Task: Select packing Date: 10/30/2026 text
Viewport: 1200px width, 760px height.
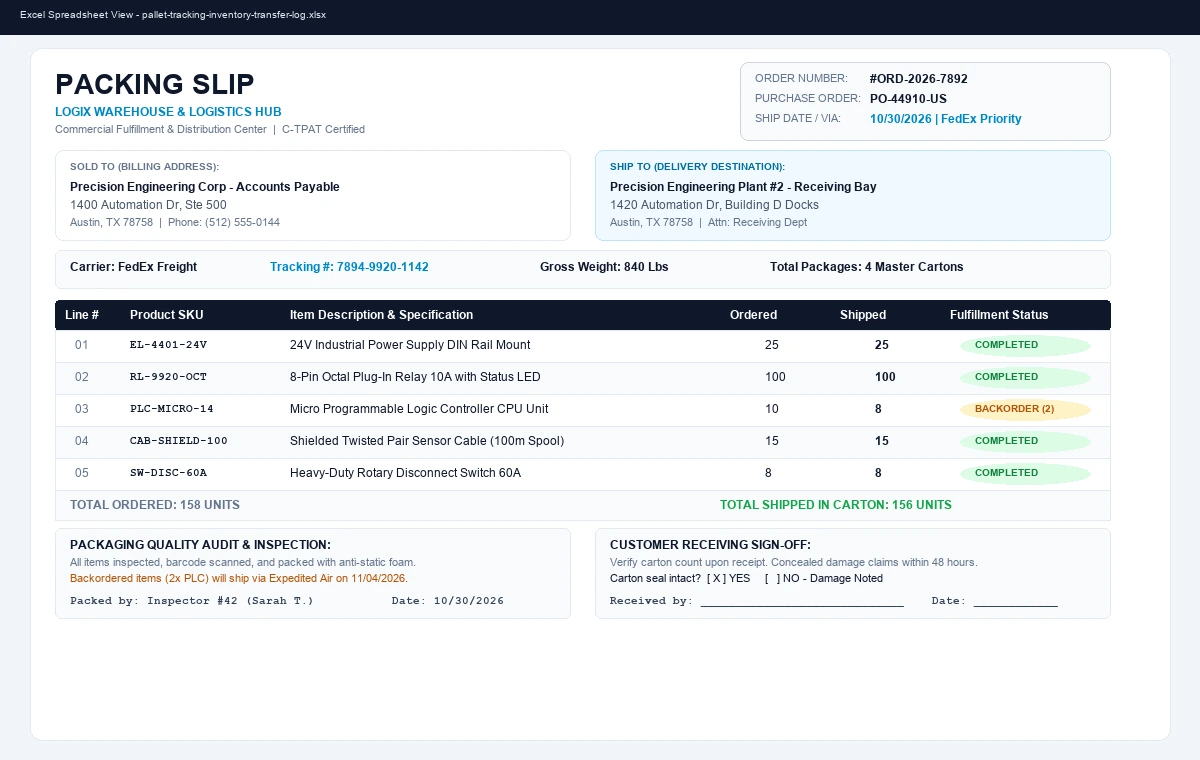Action: 448,601
